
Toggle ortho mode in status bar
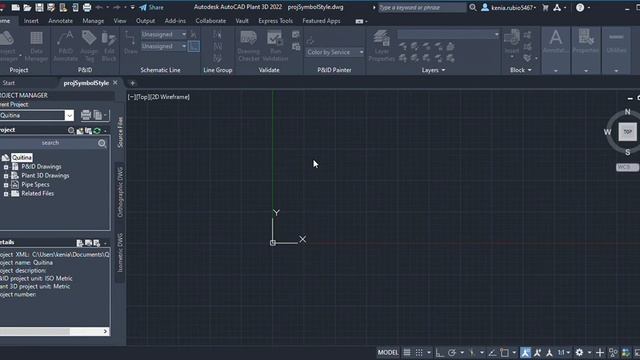click(x=440, y=353)
